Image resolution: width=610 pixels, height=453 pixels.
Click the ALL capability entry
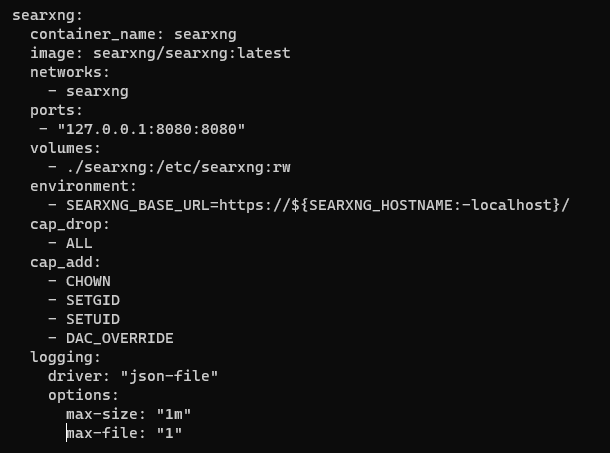pos(79,243)
